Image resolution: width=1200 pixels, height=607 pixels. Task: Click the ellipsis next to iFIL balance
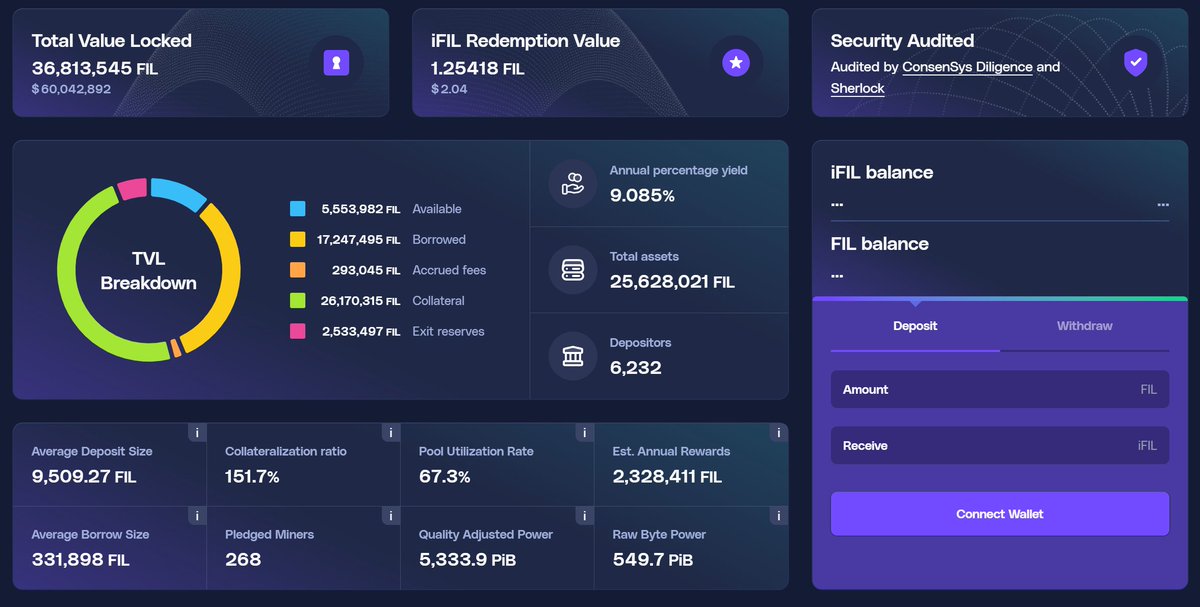point(1163,203)
